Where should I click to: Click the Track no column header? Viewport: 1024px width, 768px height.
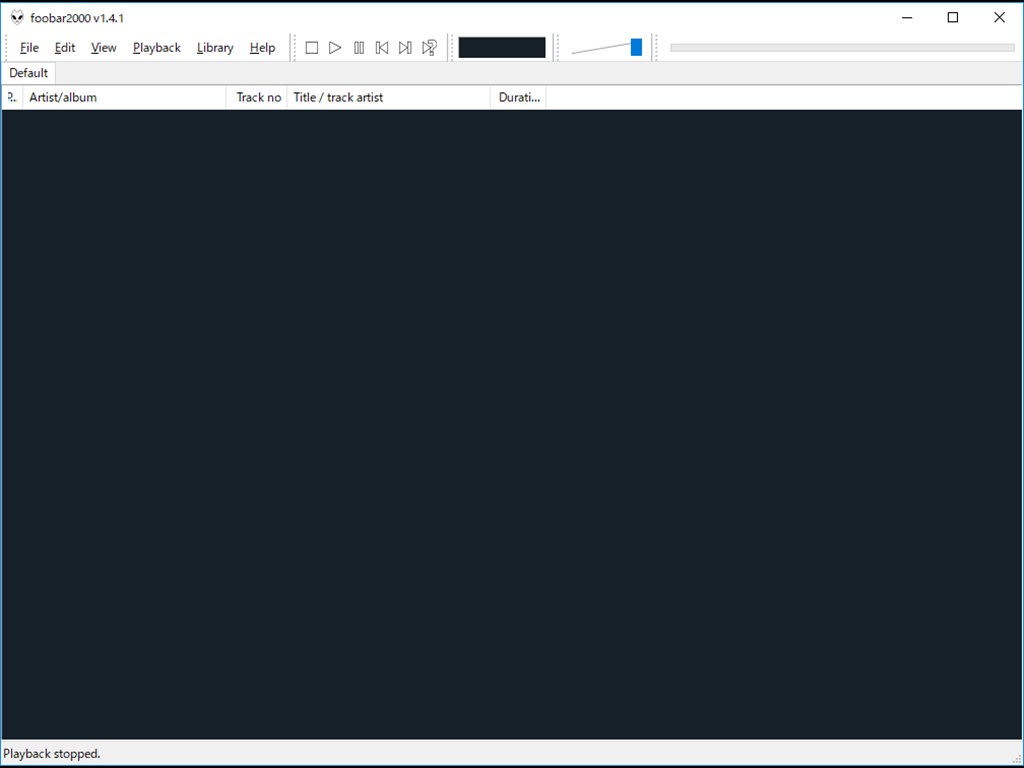coord(257,97)
